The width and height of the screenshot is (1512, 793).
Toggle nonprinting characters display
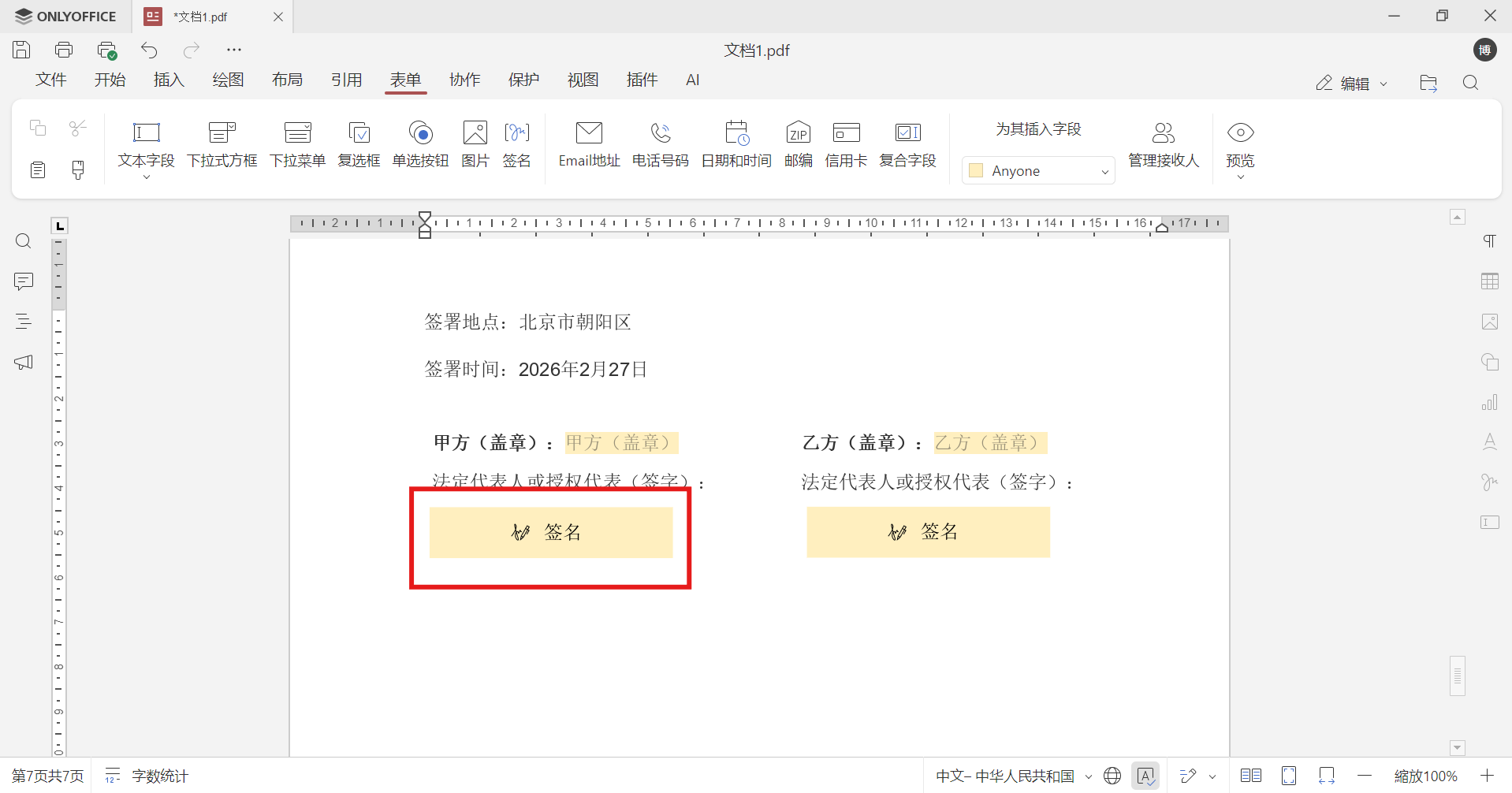tap(1490, 240)
